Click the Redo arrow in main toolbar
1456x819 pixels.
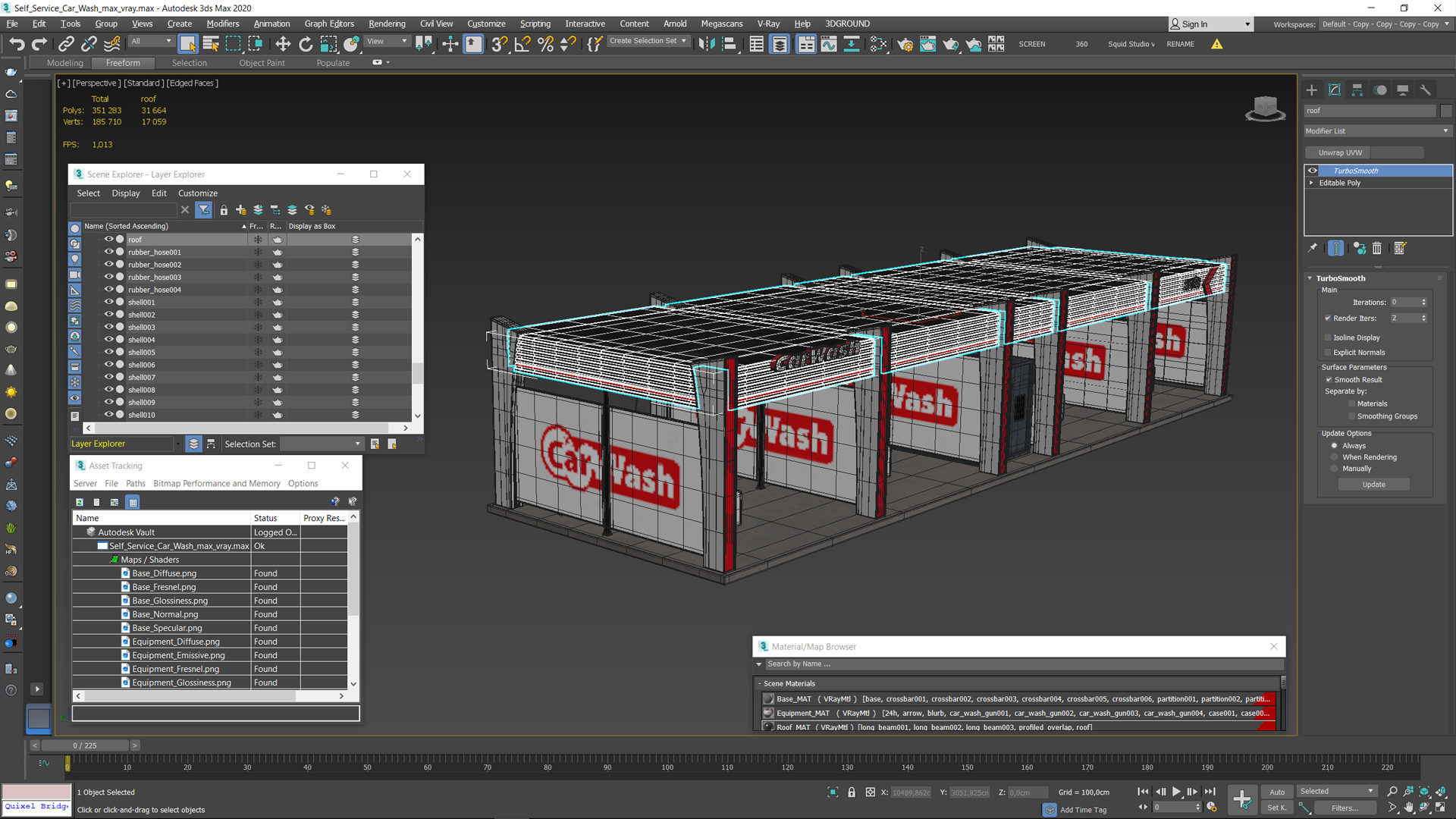click(x=39, y=44)
